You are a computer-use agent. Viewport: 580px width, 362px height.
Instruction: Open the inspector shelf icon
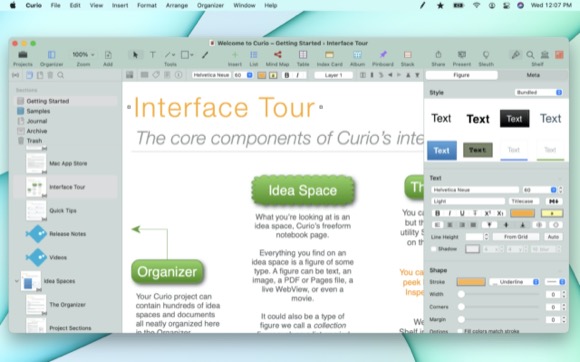(515, 55)
